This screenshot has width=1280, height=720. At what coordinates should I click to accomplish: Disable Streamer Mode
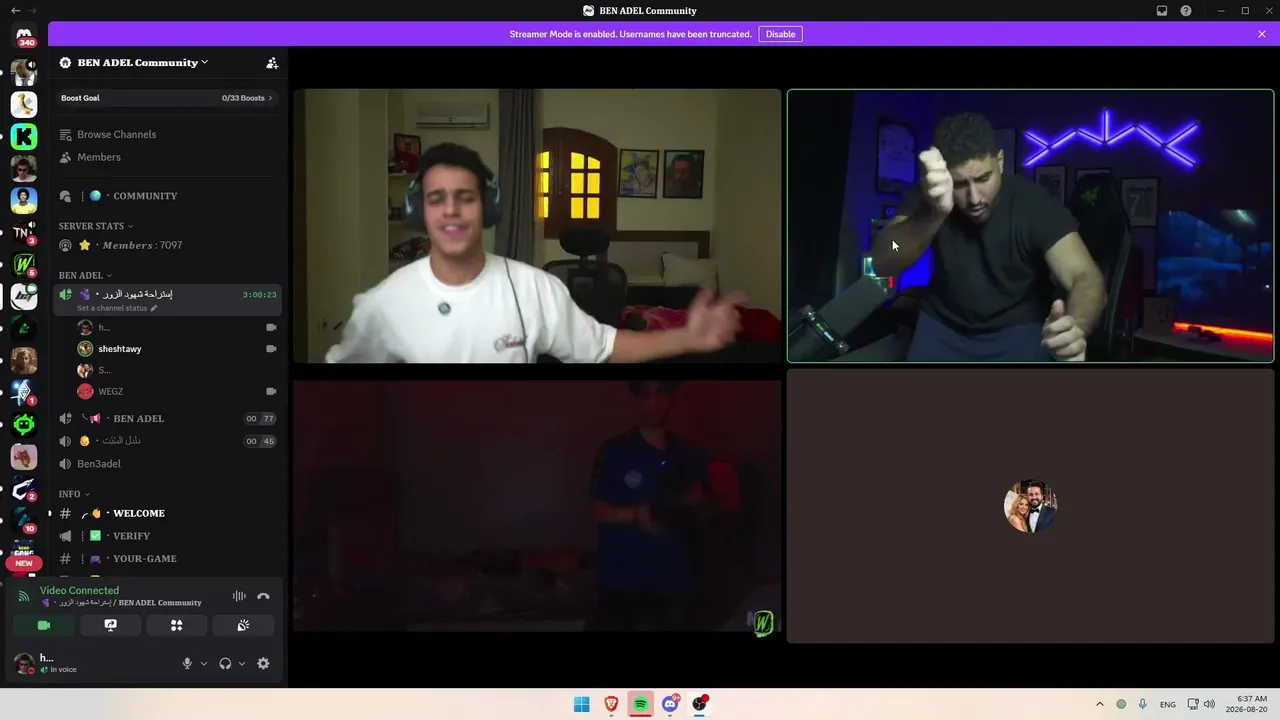(780, 34)
